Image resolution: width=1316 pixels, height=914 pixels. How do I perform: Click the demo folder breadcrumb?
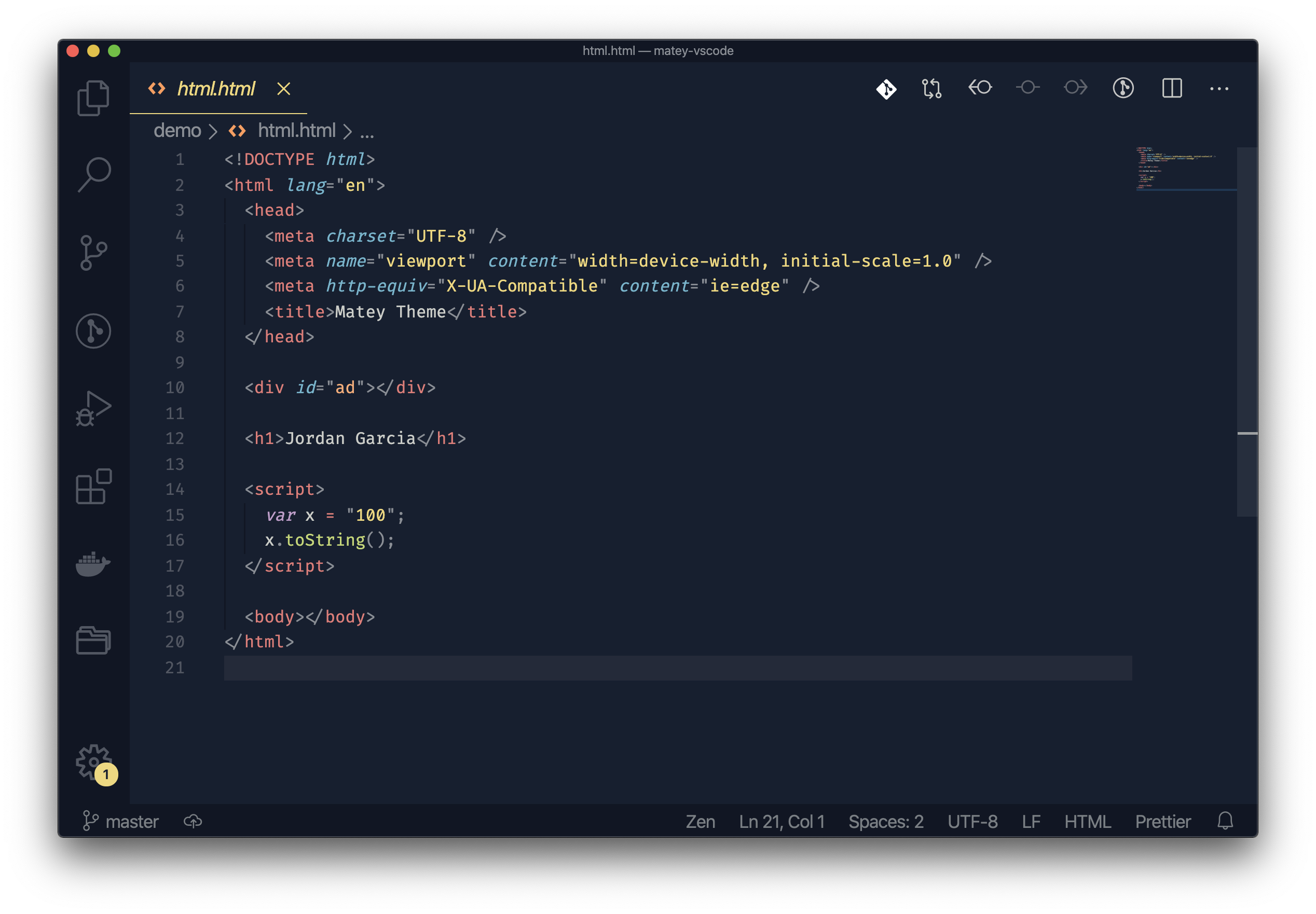click(177, 131)
